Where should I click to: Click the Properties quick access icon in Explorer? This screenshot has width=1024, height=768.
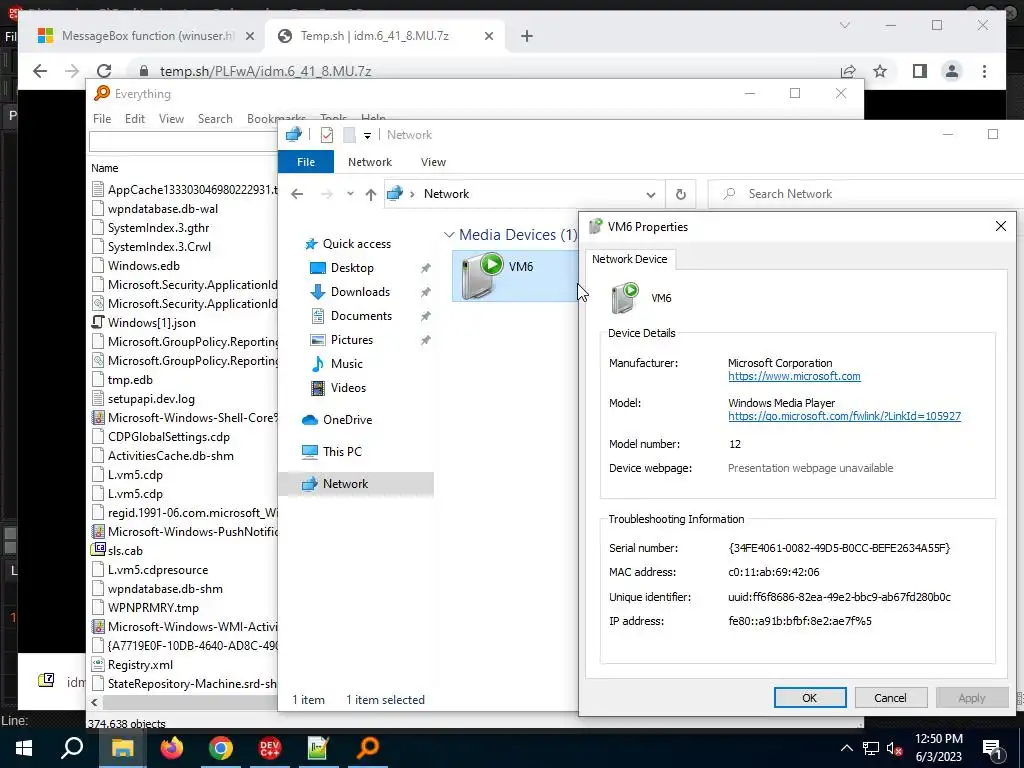tap(327, 135)
